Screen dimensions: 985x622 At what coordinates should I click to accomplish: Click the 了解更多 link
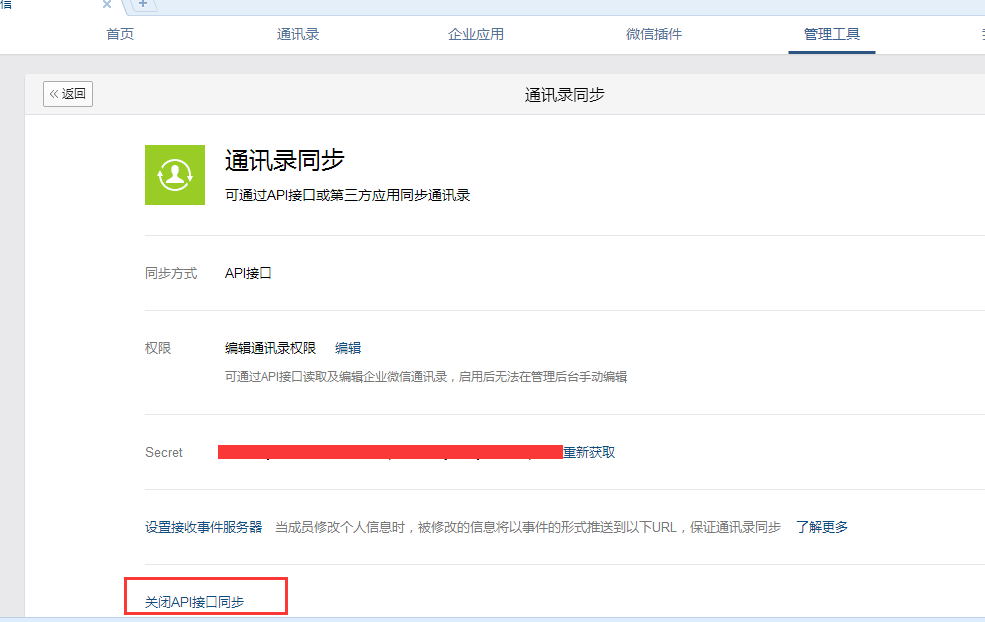point(822,527)
